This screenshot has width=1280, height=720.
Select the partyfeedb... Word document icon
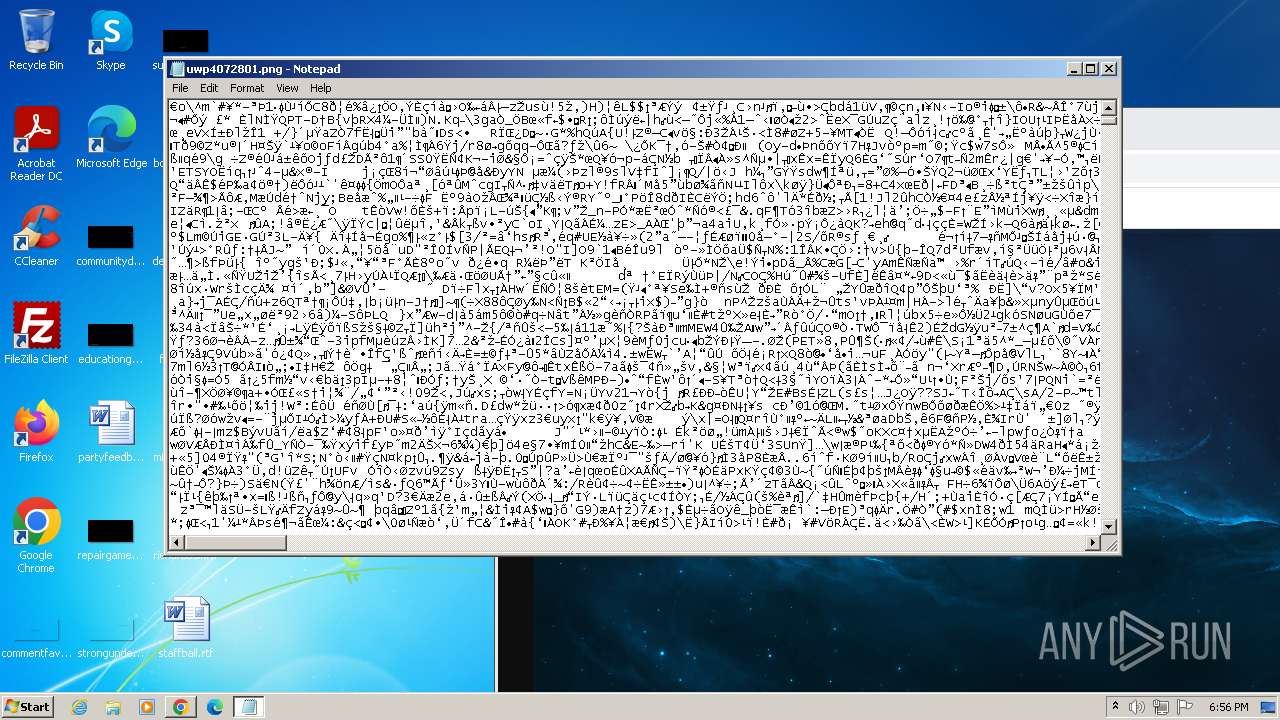[x=111, y=433]
